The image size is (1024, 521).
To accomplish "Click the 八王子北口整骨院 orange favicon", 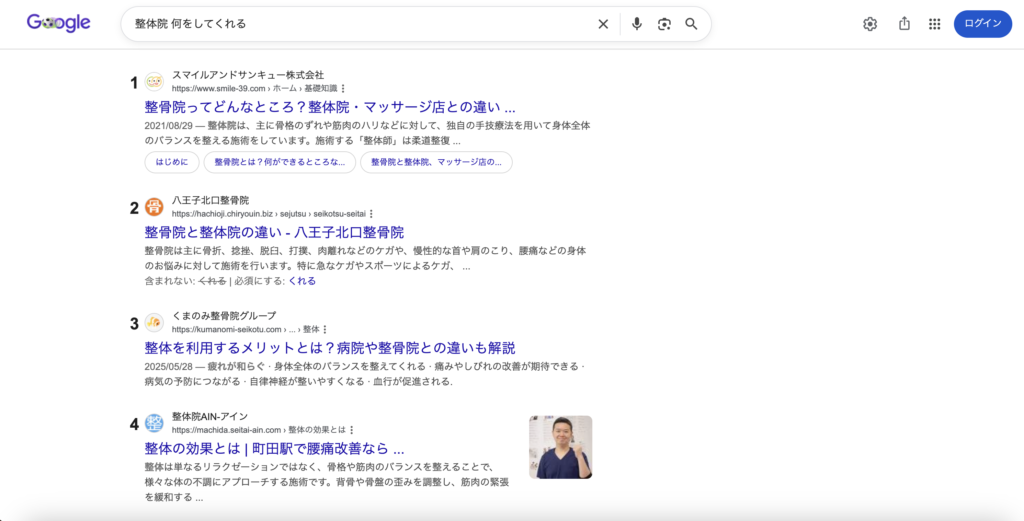I will (x=154, y=207).
